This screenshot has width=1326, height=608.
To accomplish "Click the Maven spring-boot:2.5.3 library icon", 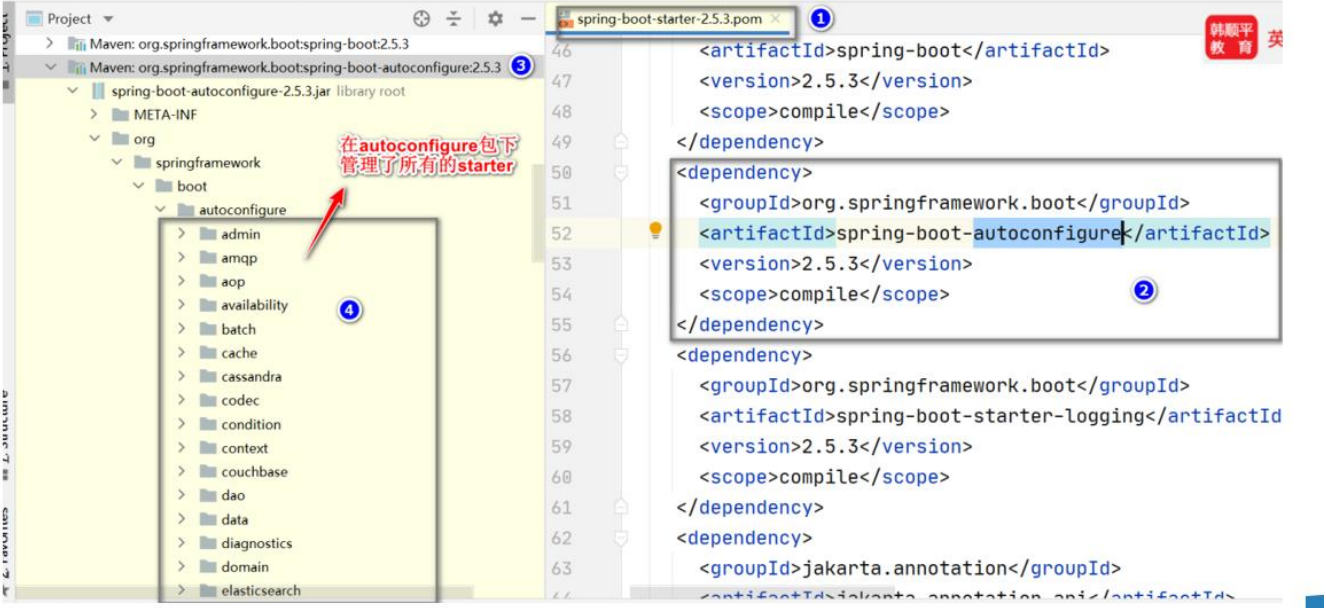I will (77, 43).
